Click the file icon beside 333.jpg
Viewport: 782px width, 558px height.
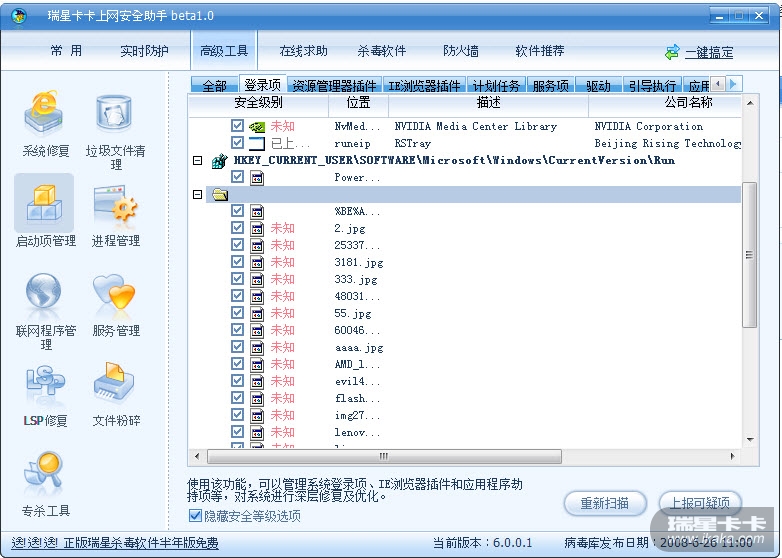point(257,280)
